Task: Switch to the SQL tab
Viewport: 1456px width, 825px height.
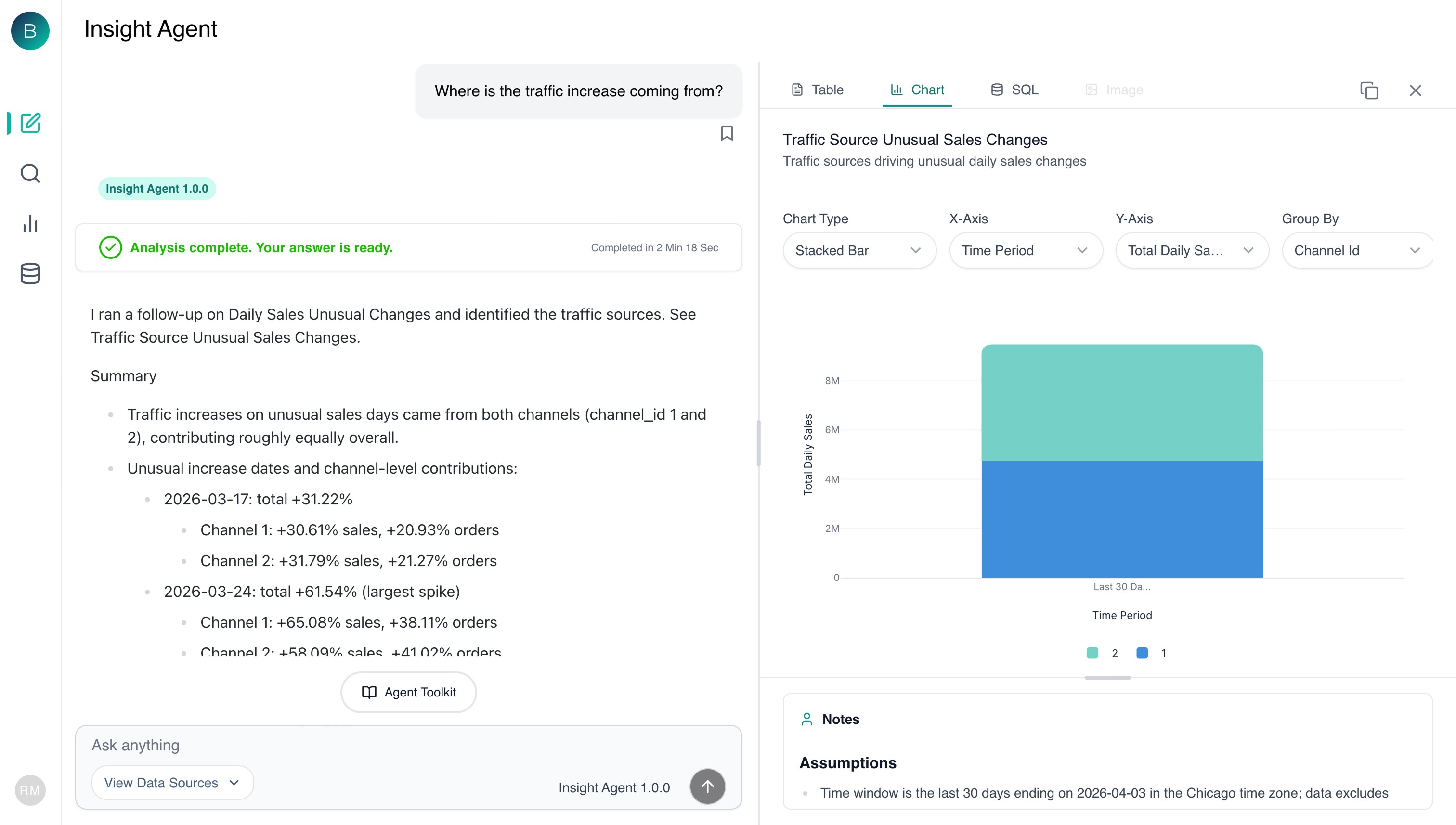Action: coord(1014,90)
